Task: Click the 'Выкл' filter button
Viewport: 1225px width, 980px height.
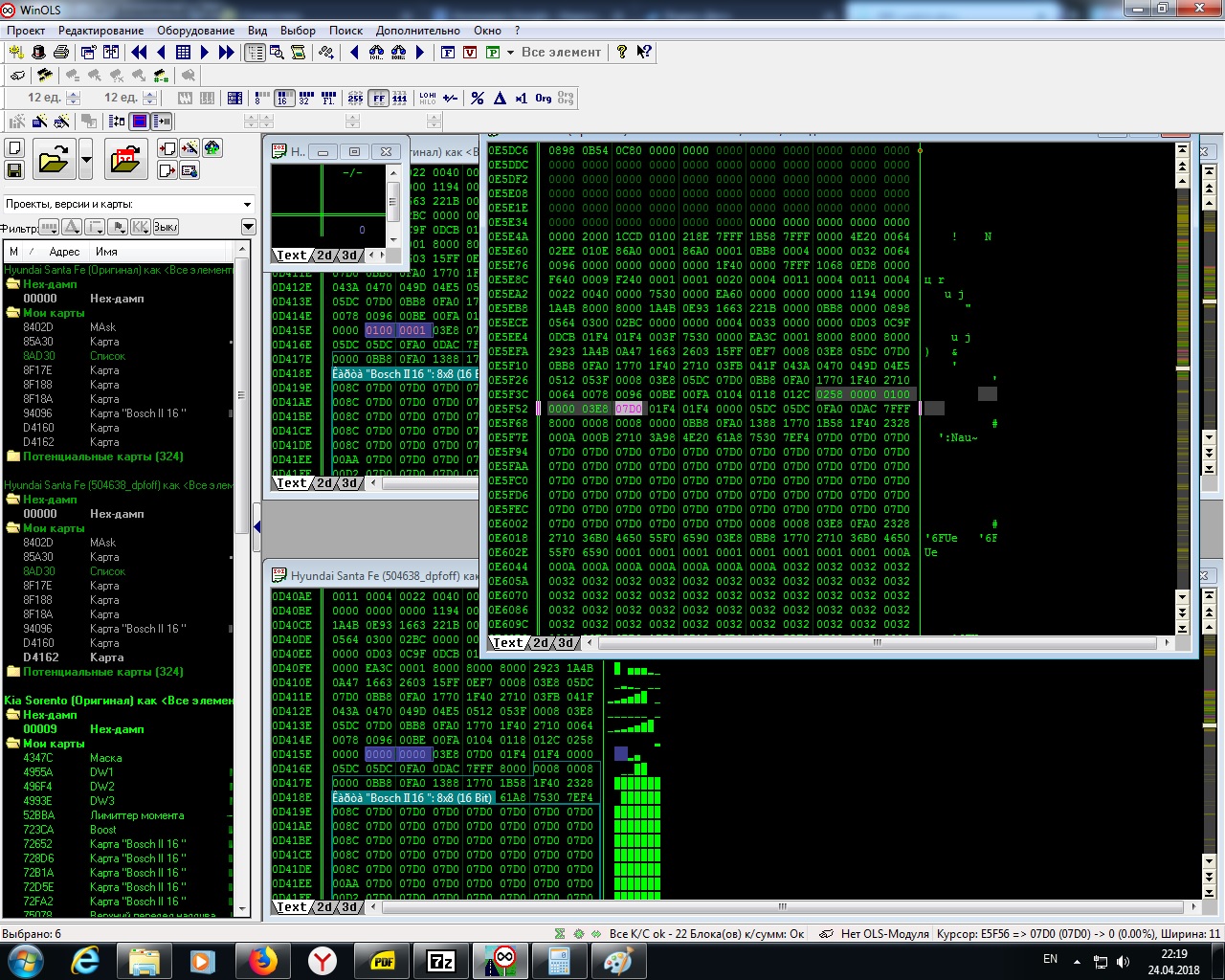Action: pos(166,227)
